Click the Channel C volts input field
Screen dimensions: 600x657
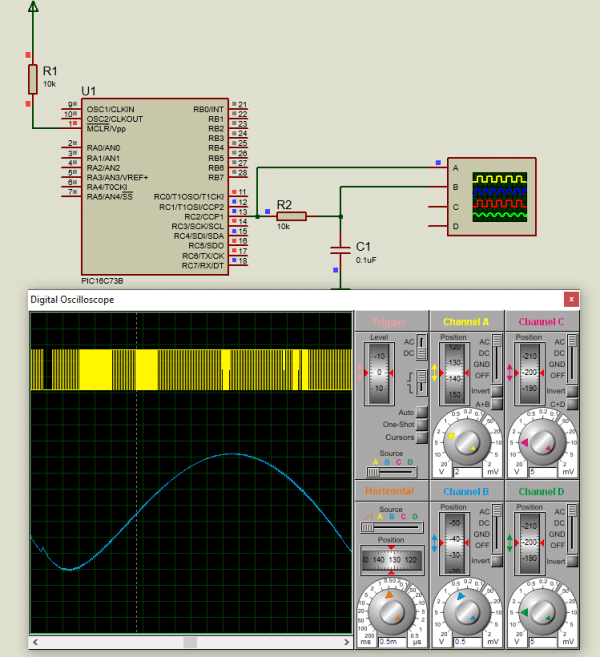point(543,472)
